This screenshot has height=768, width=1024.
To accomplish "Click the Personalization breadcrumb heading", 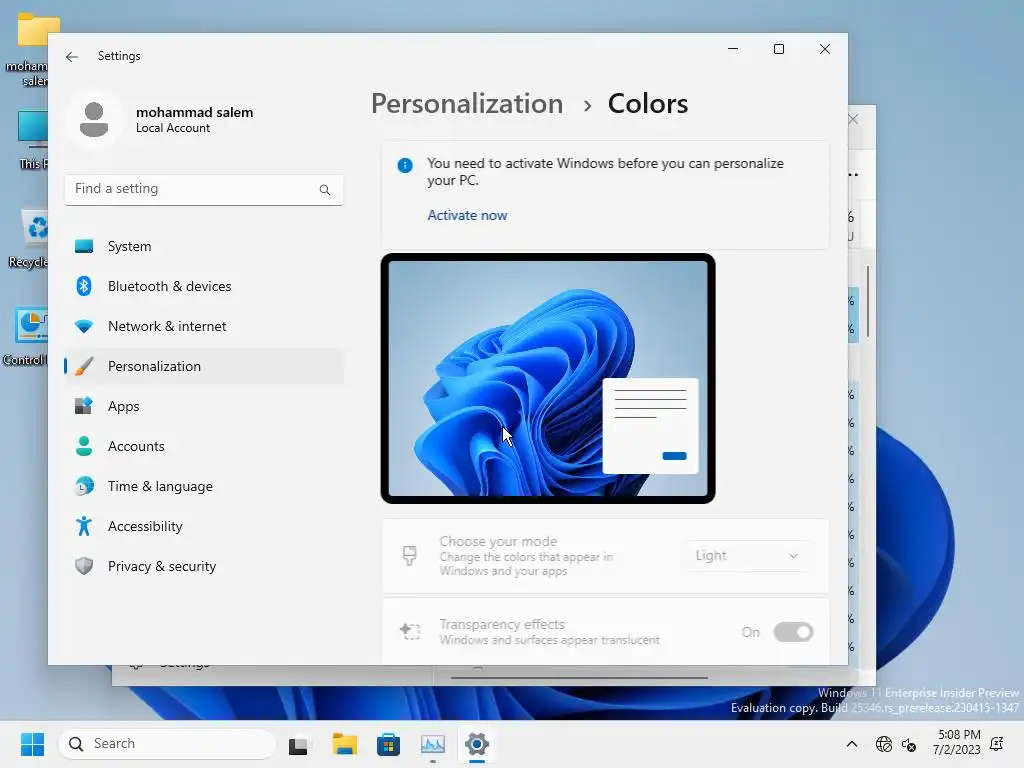I will (x=467, y=104).
